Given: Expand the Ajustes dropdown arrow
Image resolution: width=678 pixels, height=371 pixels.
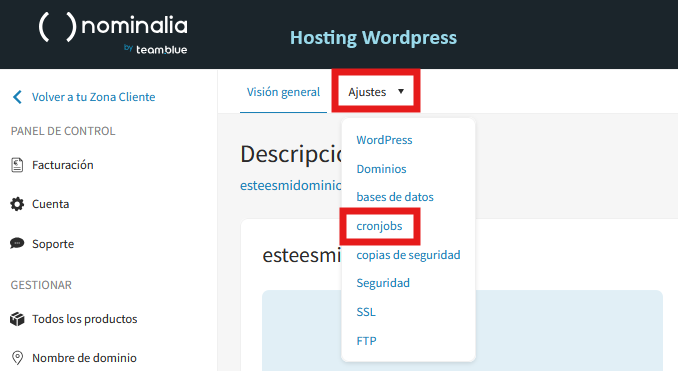Looking at the screenshot, I should click(401, 91).
